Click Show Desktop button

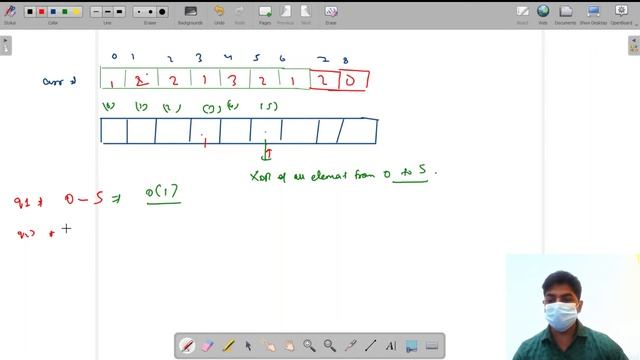[593, 15]
